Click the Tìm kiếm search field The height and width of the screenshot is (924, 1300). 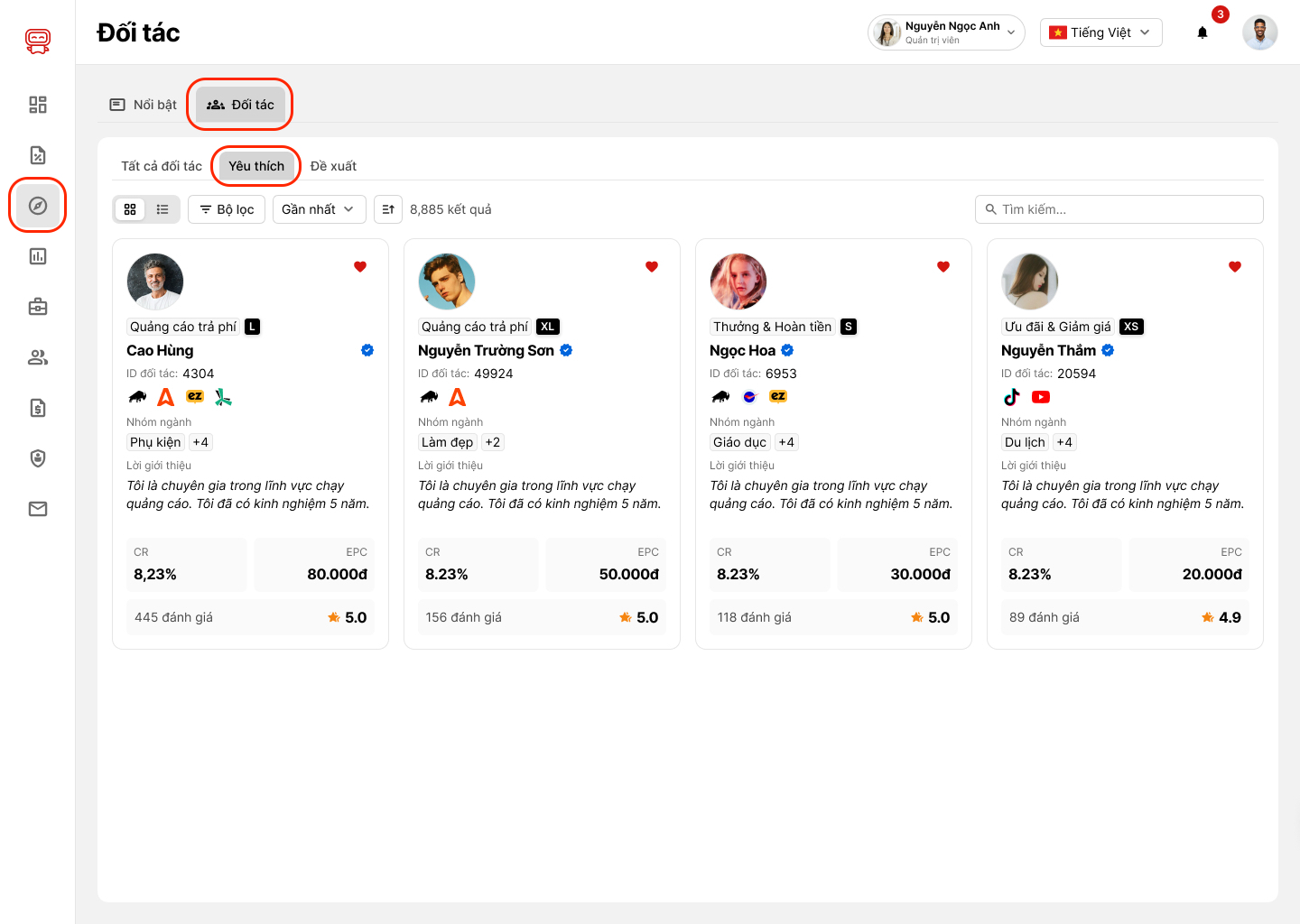click(x=1119, y=209)
